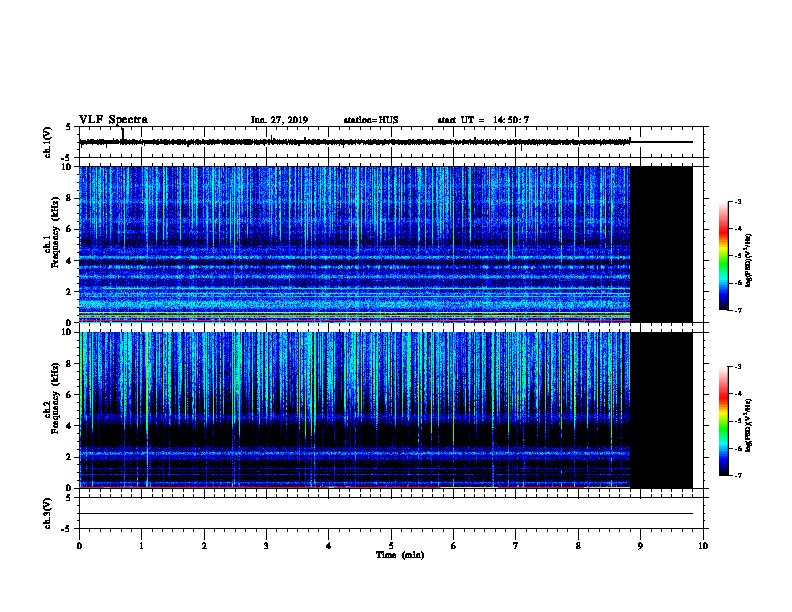792x612 pixels.
Task: Click the "ch.3(V)" waveform axis label
Action: click(x=47, y=513)
